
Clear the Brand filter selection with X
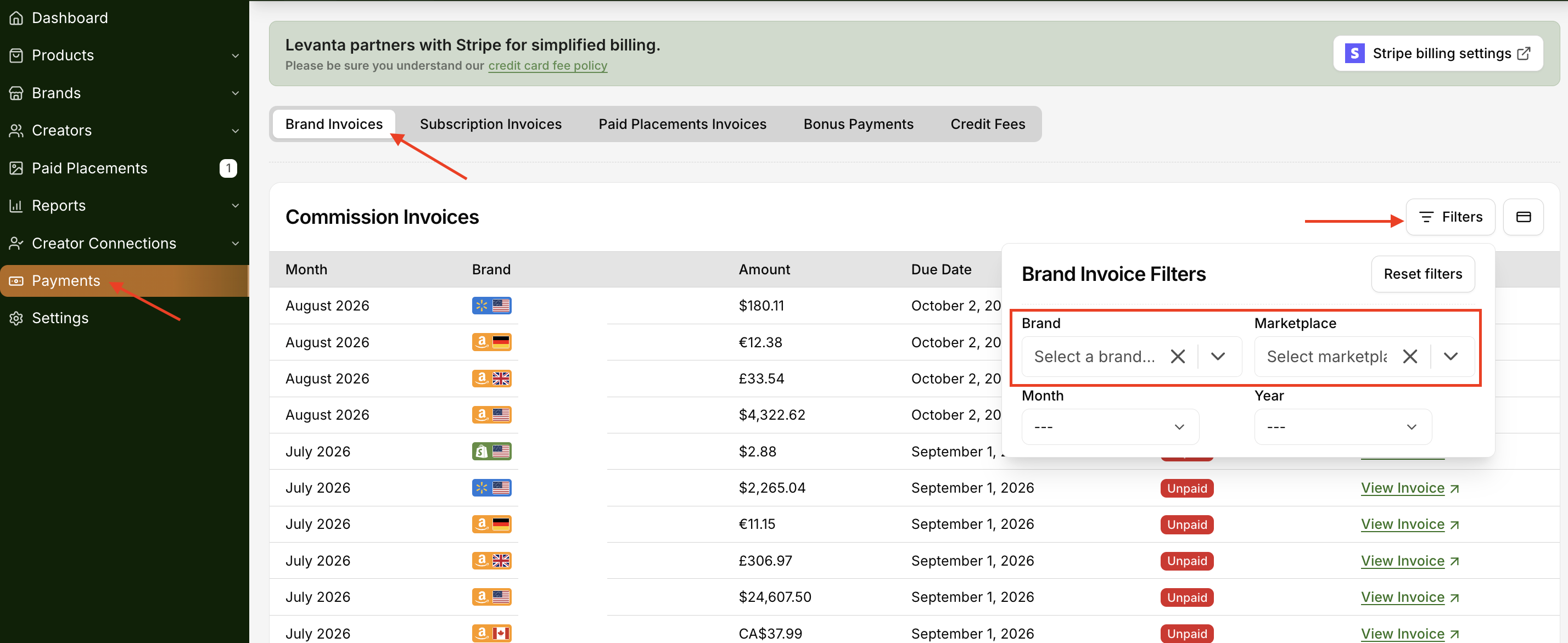click(x=1178, y=357)
